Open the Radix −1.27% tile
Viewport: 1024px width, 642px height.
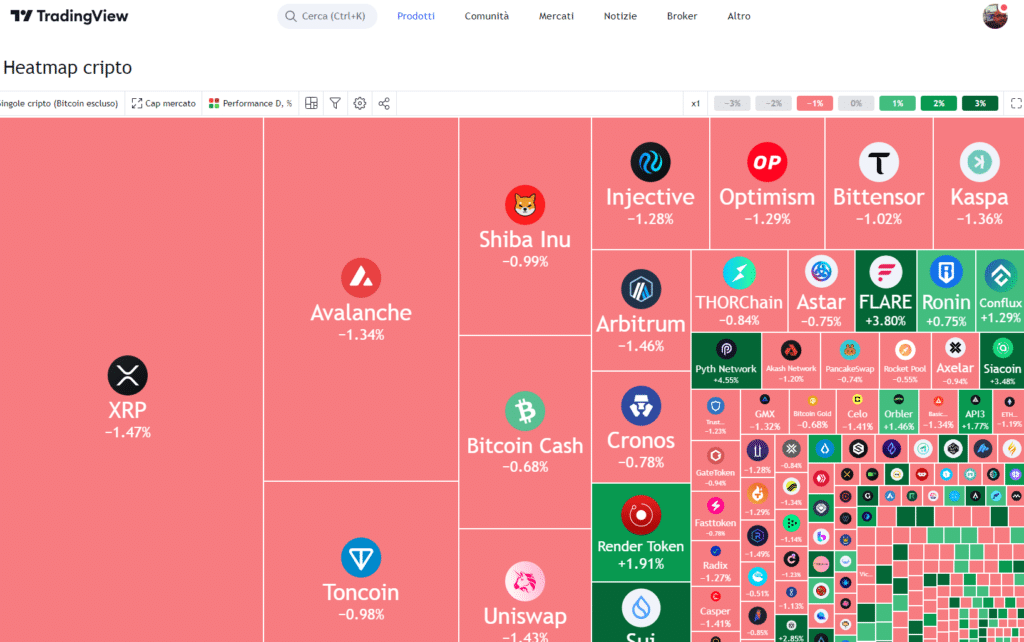(x=715, y=563)
